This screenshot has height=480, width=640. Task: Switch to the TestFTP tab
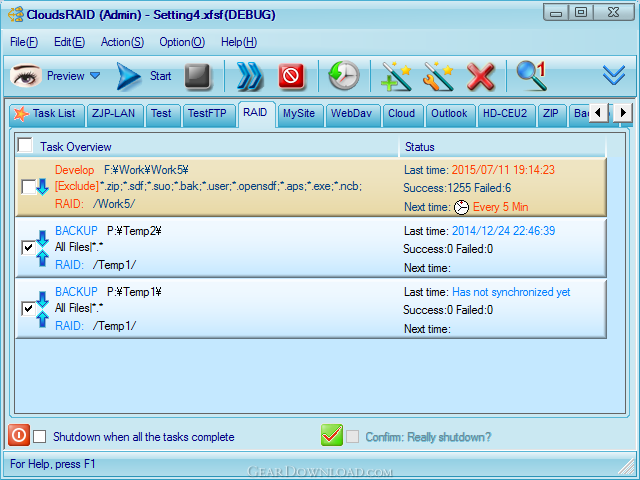pyautogui.click(x=207, y=115)
